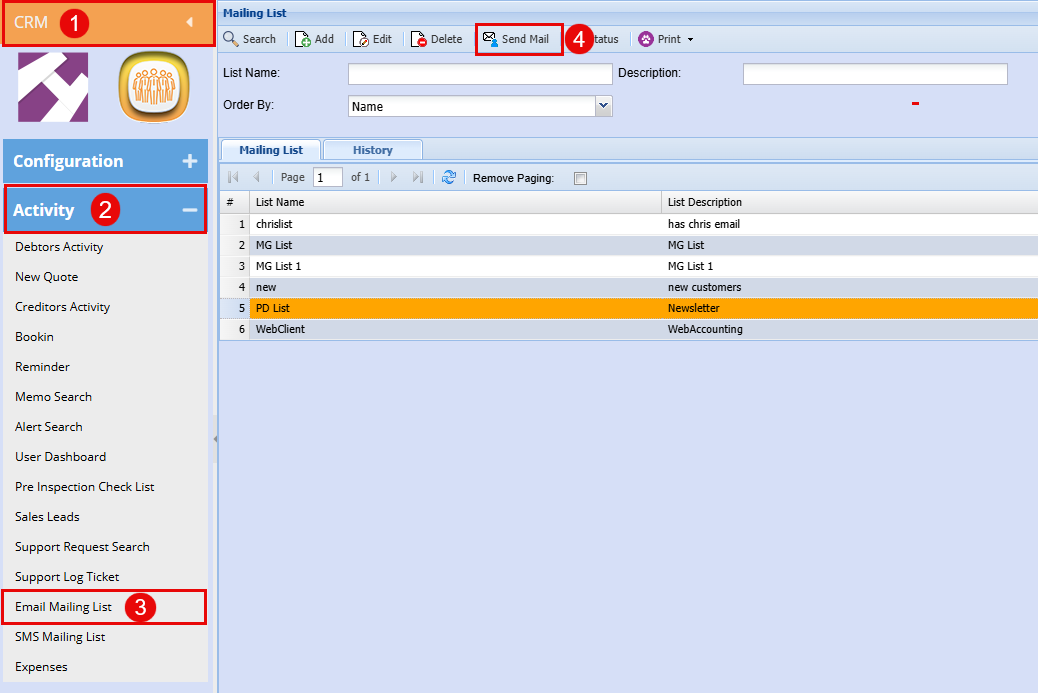1038x693 pixels.
Task: Click the Search magnifier icon
Action: [231, 39]
